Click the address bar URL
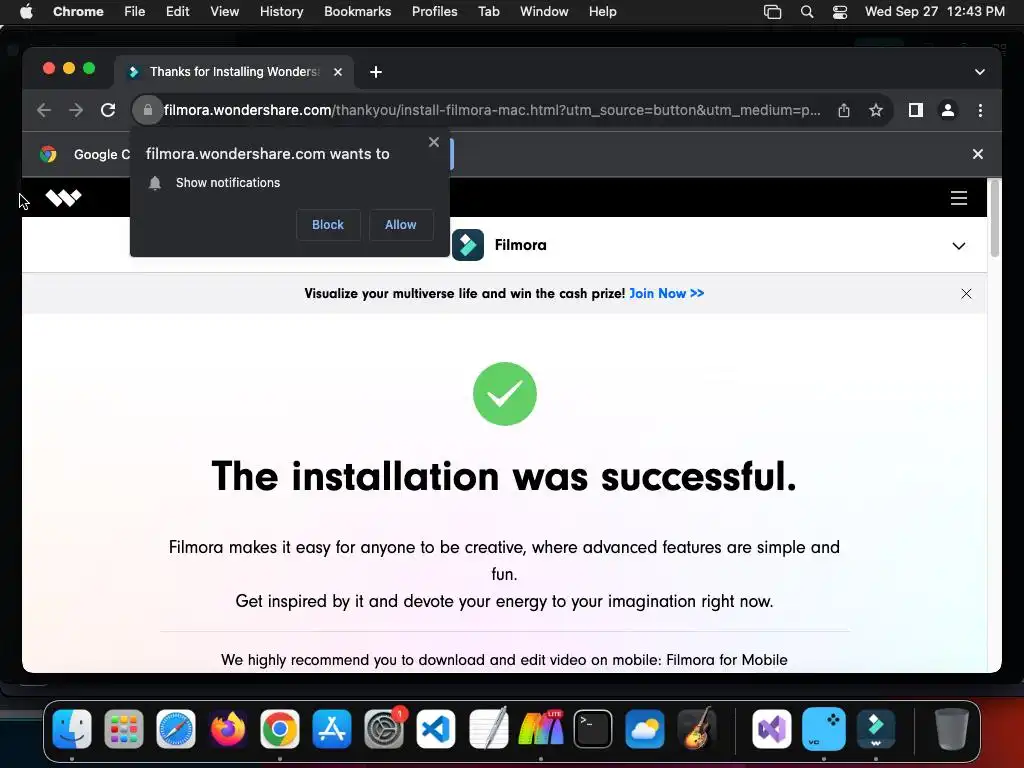 pos(492,110)
